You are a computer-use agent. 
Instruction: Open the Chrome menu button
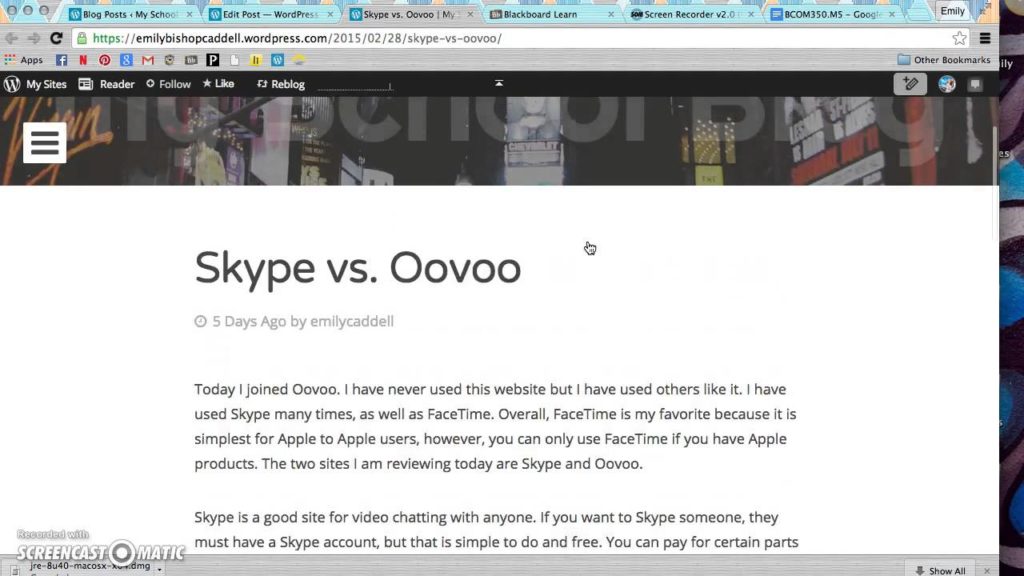[x=985, y=39]
